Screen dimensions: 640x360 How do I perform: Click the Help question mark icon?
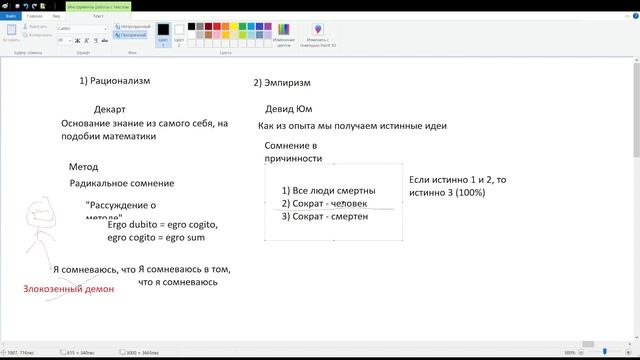(636, 16)
